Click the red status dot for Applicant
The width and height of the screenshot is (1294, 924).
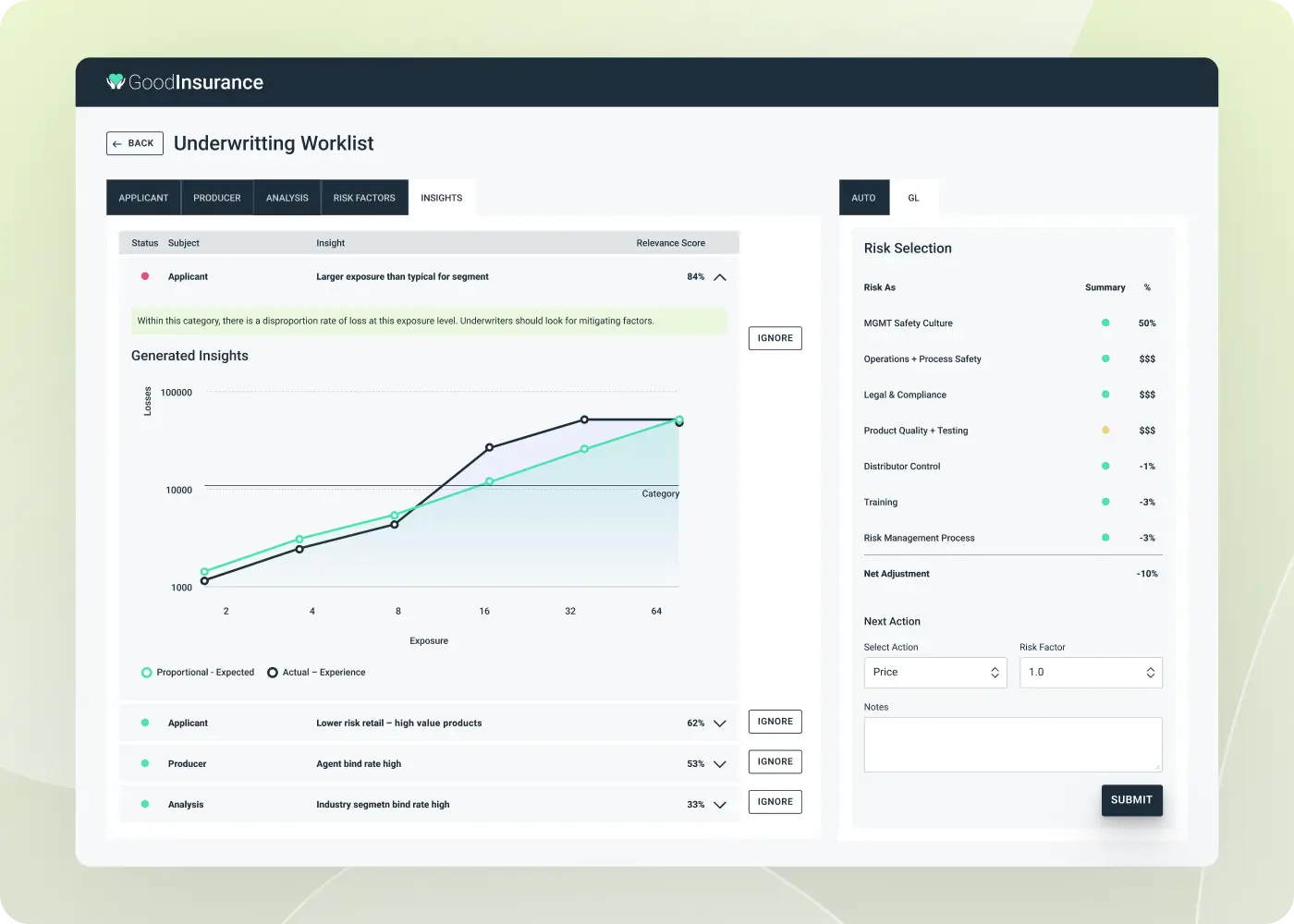(x=145, y=276)
